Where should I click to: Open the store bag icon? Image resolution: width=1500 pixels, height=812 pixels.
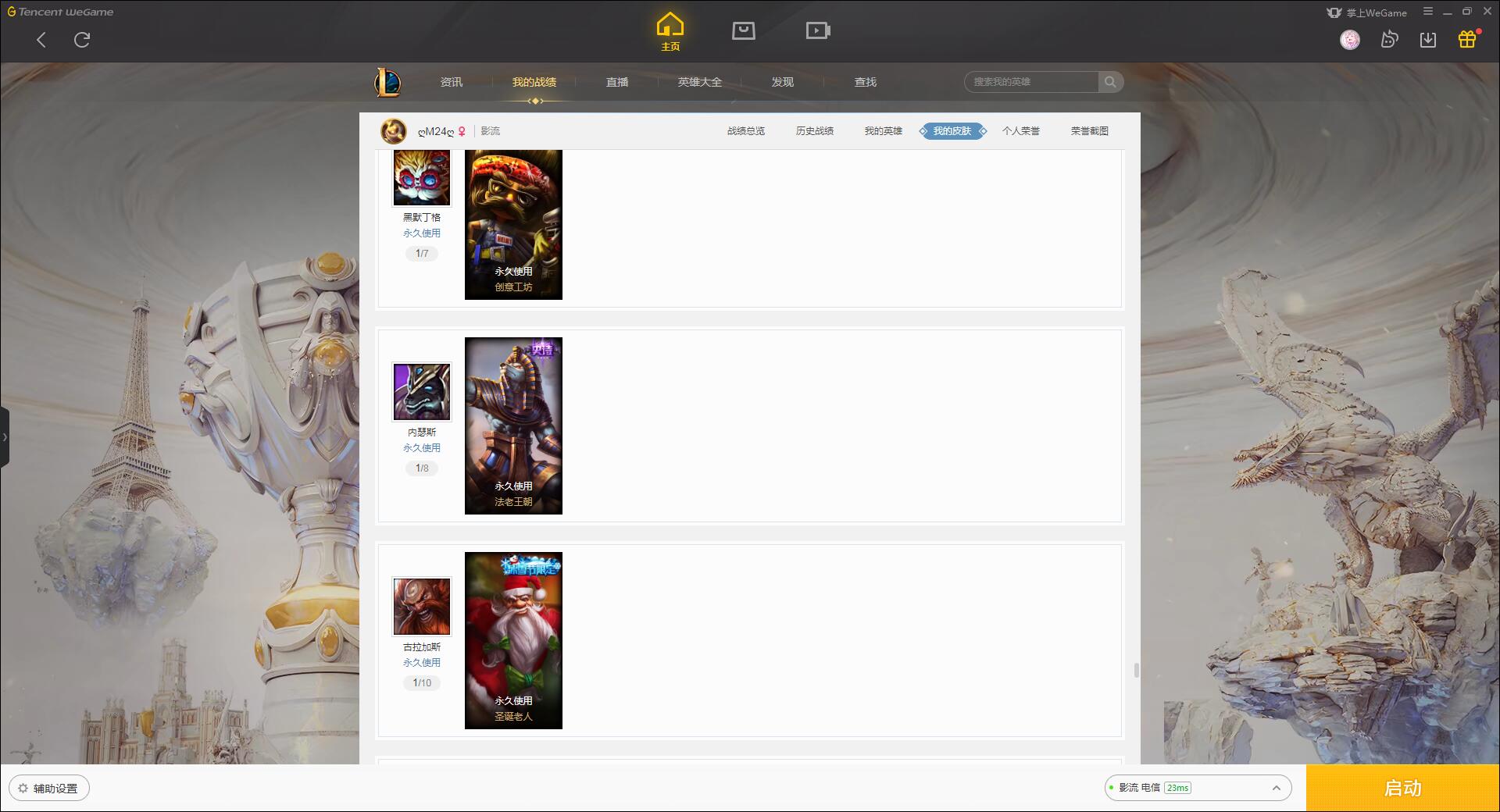pos(744,30)
